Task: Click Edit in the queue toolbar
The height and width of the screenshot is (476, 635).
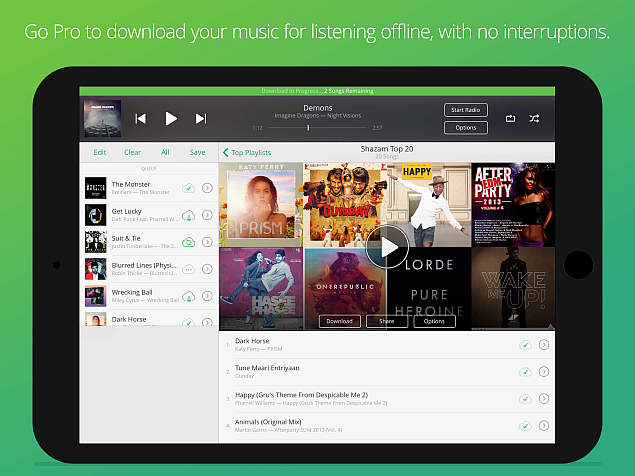Action: point(99,152)
